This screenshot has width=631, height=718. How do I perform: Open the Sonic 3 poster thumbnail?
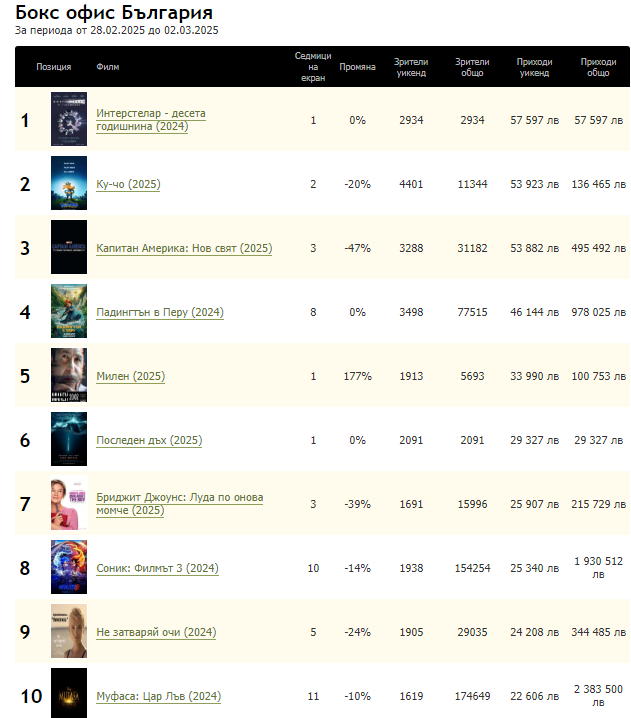pyautogui.click(x=69, y=568)
